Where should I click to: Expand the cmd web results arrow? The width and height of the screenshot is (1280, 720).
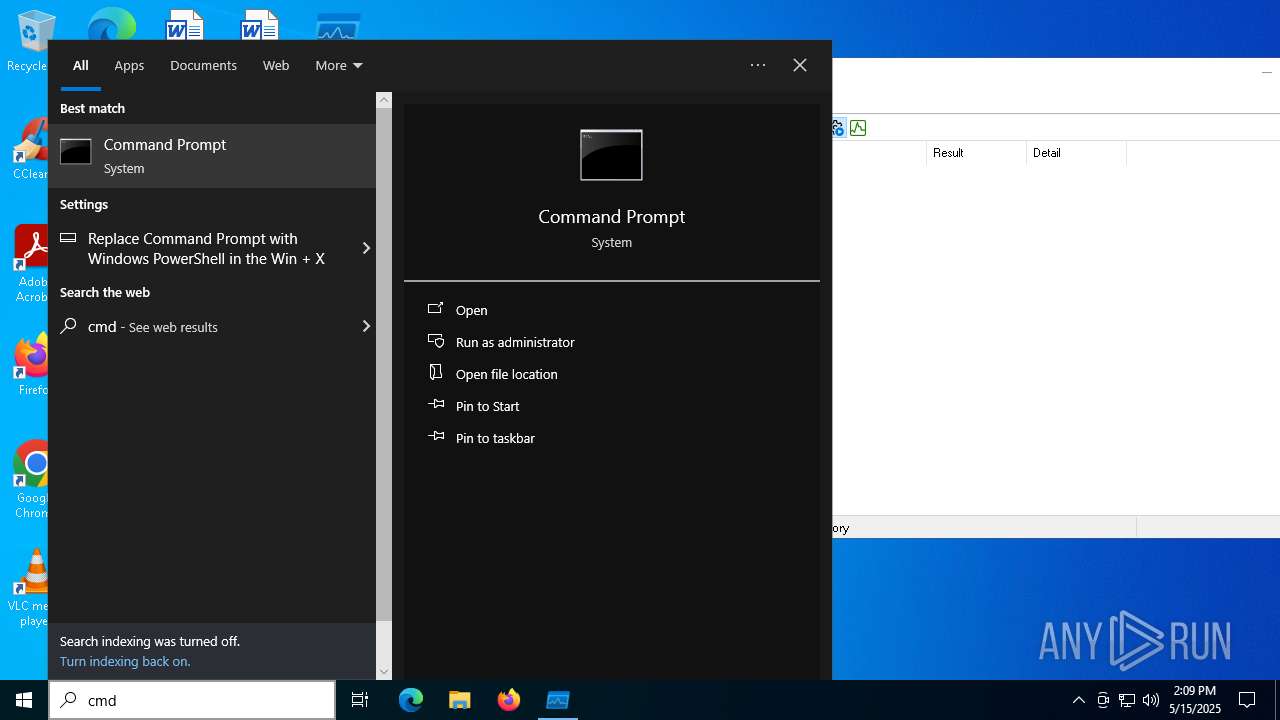[365, 326]
